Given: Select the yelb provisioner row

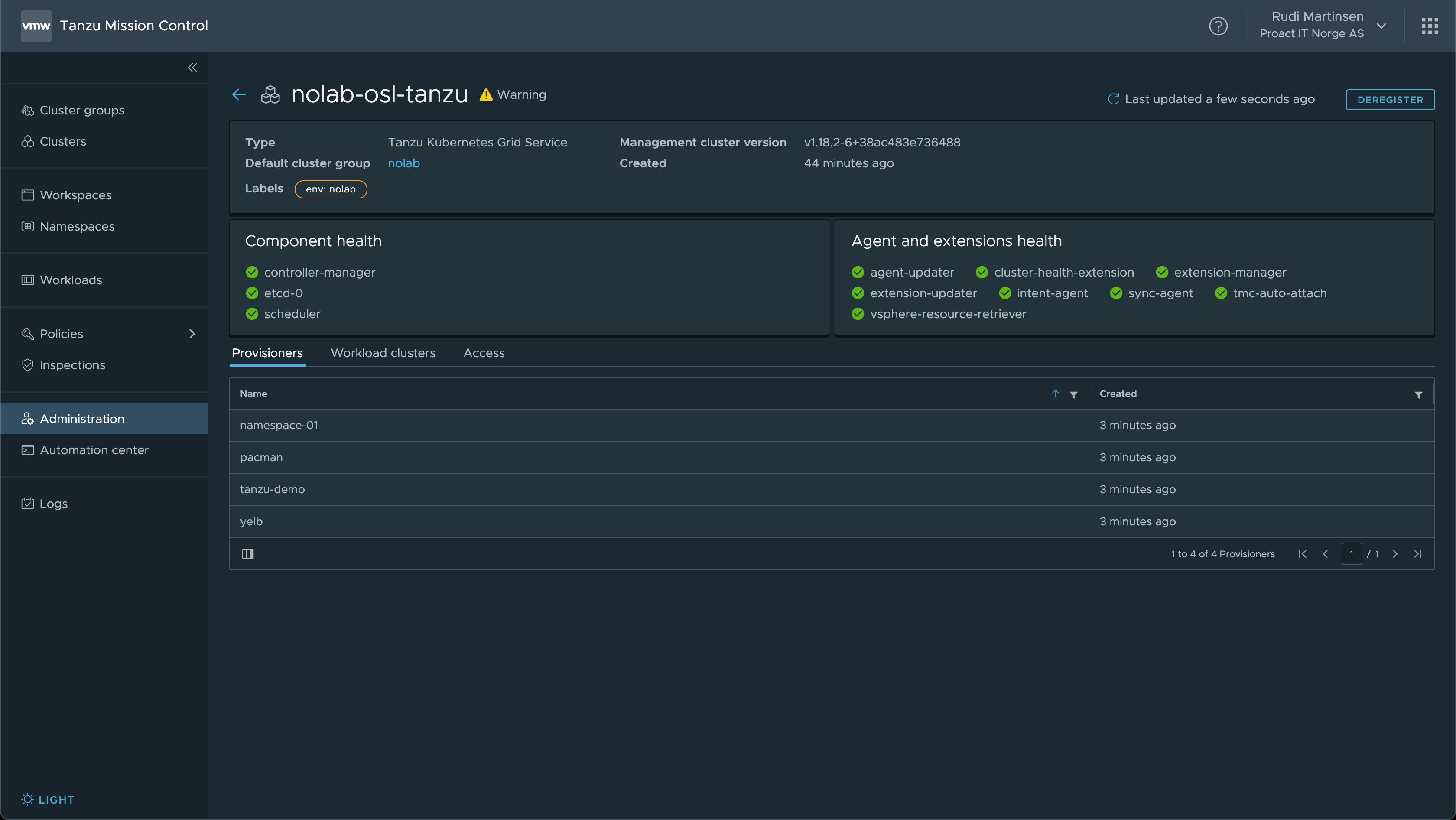Looking at the screenshot, I should click(832, 522).
